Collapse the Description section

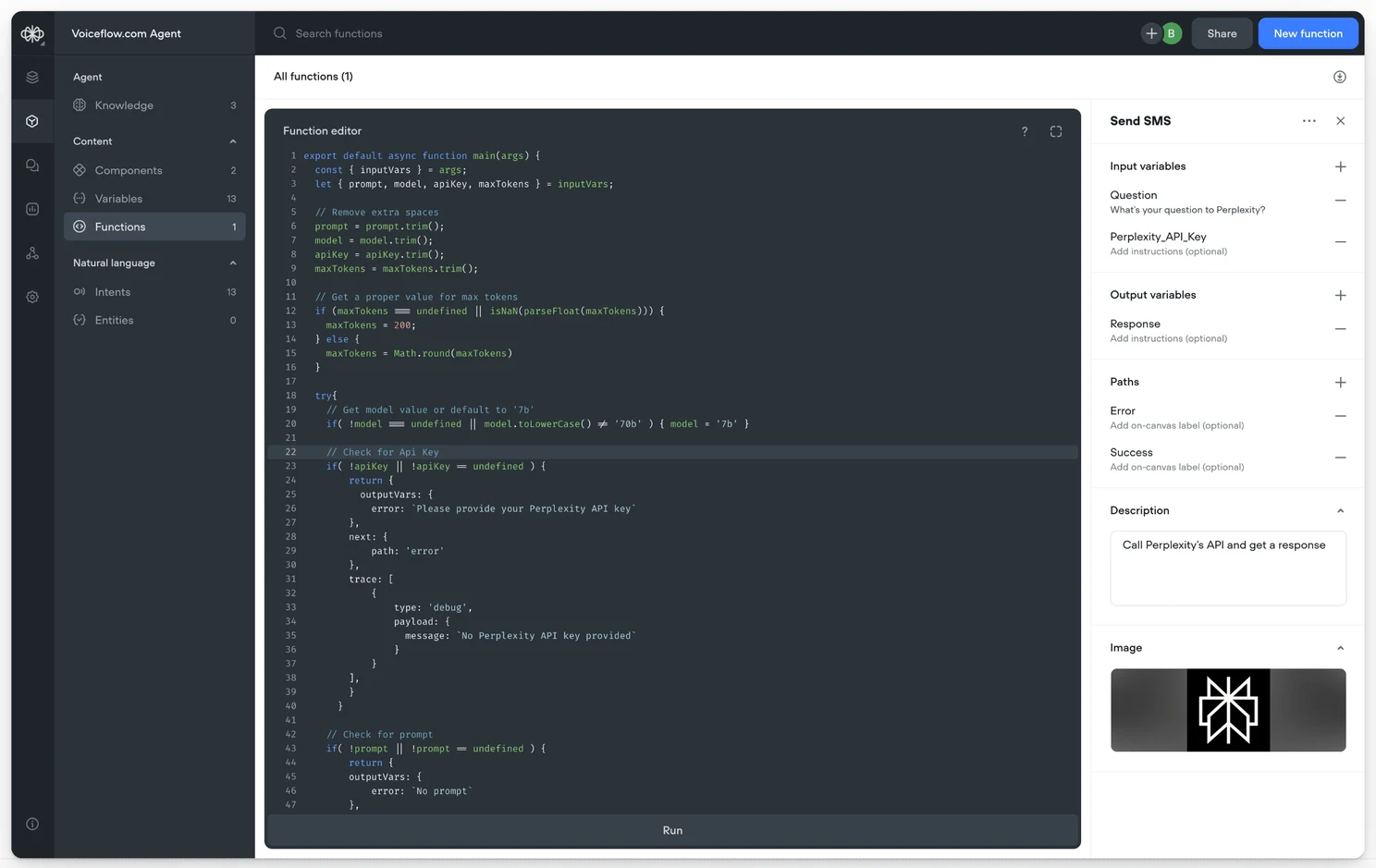[x=1341, y=511]
